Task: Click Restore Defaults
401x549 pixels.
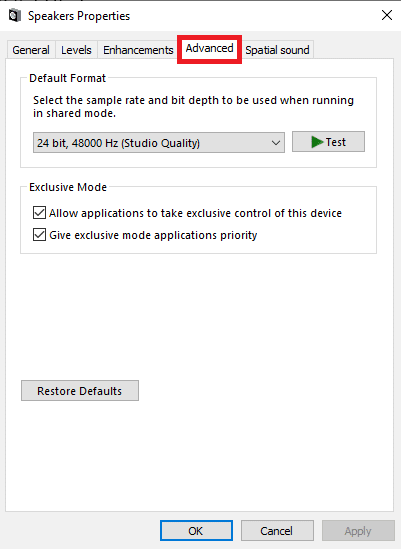Action: (80, 390)
